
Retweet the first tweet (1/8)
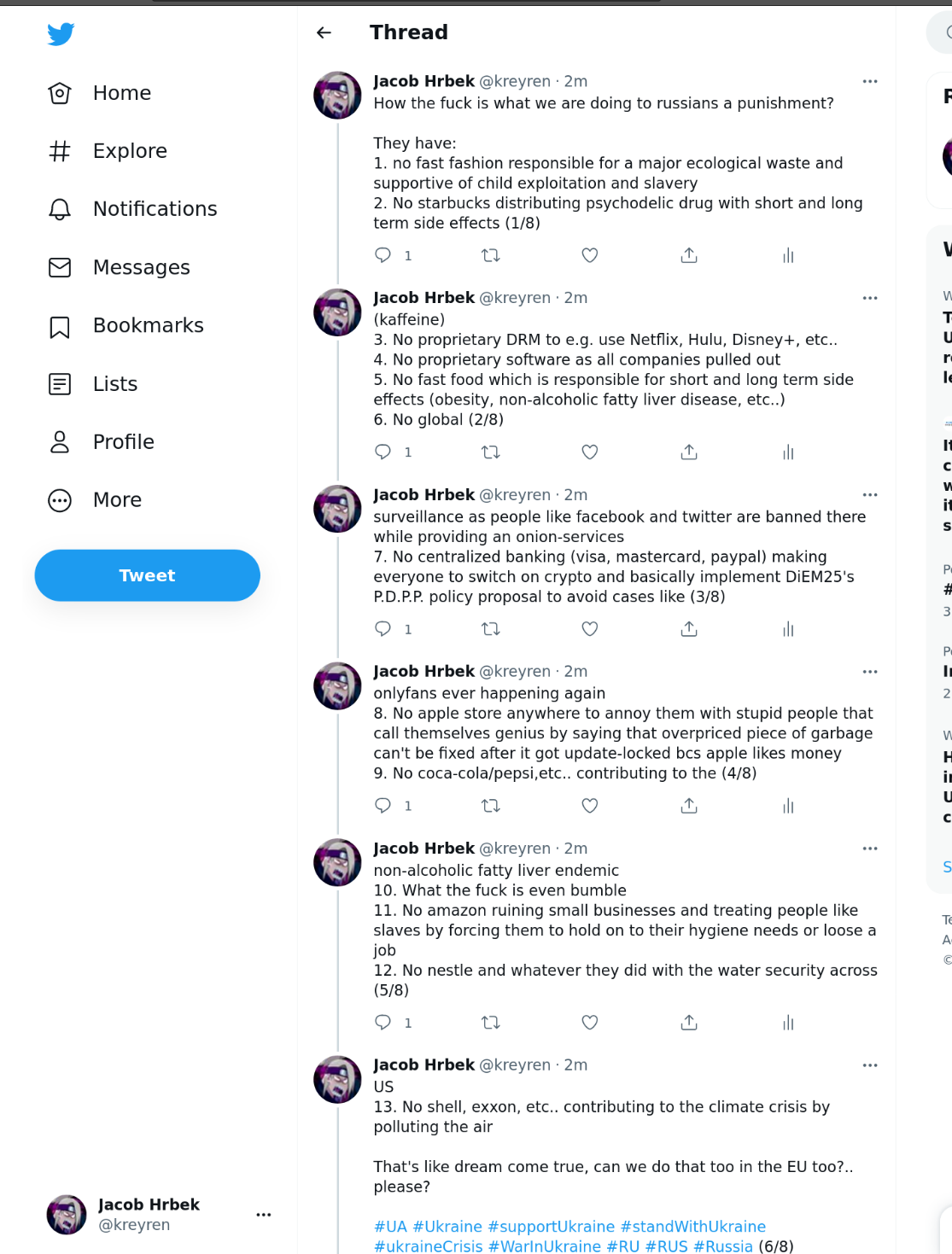click(x=490, y=255)
